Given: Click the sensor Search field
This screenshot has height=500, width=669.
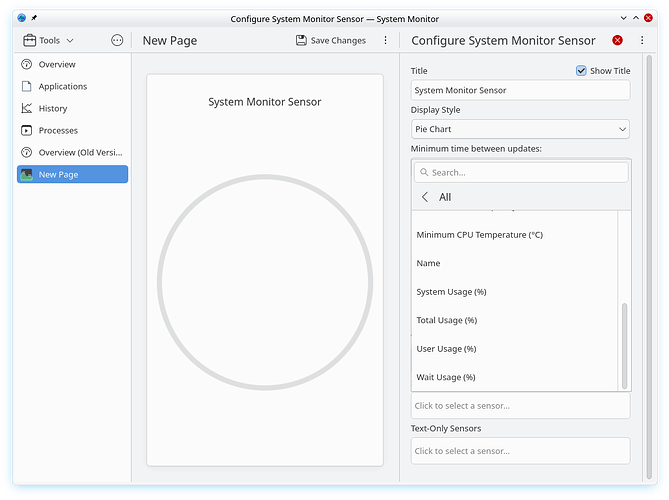Looking at the screenshot, I should tap(520, 172).
